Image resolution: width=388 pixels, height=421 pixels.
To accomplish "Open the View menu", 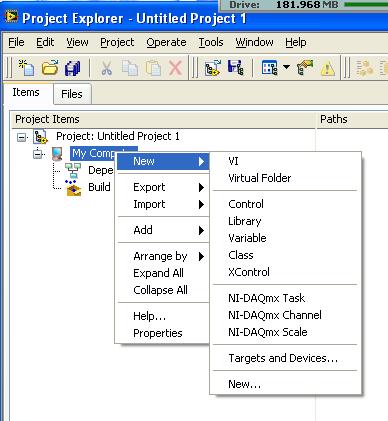I will click(x=77, y=42).
